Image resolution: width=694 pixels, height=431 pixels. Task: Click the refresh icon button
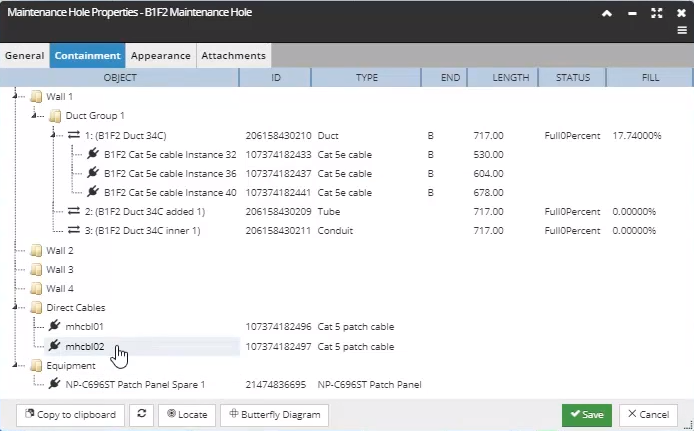(x=142, y=415)
